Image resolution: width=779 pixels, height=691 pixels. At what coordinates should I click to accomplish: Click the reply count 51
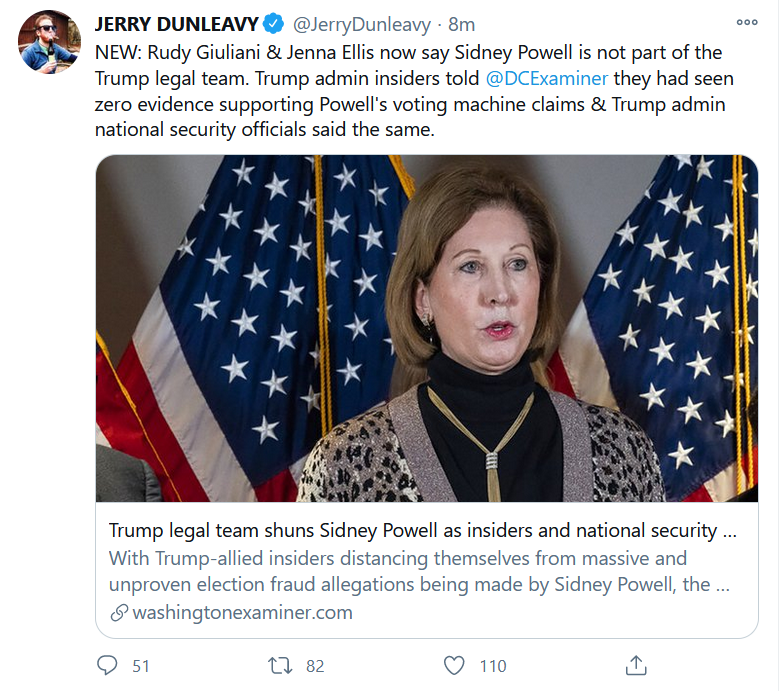(141, 666)
